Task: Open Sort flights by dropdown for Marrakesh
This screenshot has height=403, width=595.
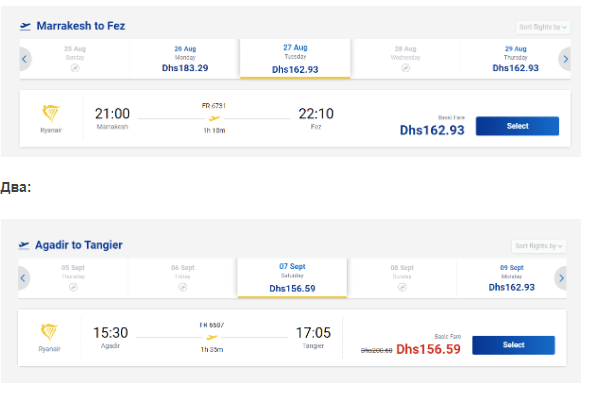Action: click(x=543, y=27)
